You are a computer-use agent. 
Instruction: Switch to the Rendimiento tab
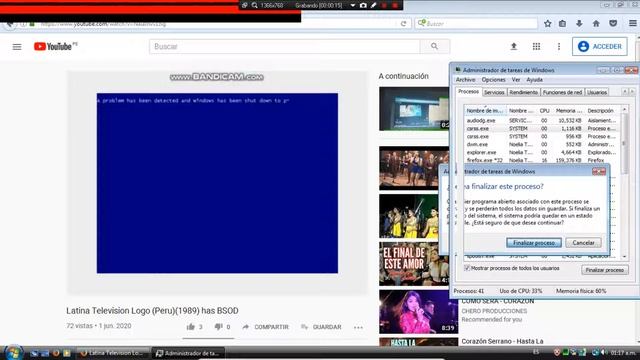click(x=523, y=92)
